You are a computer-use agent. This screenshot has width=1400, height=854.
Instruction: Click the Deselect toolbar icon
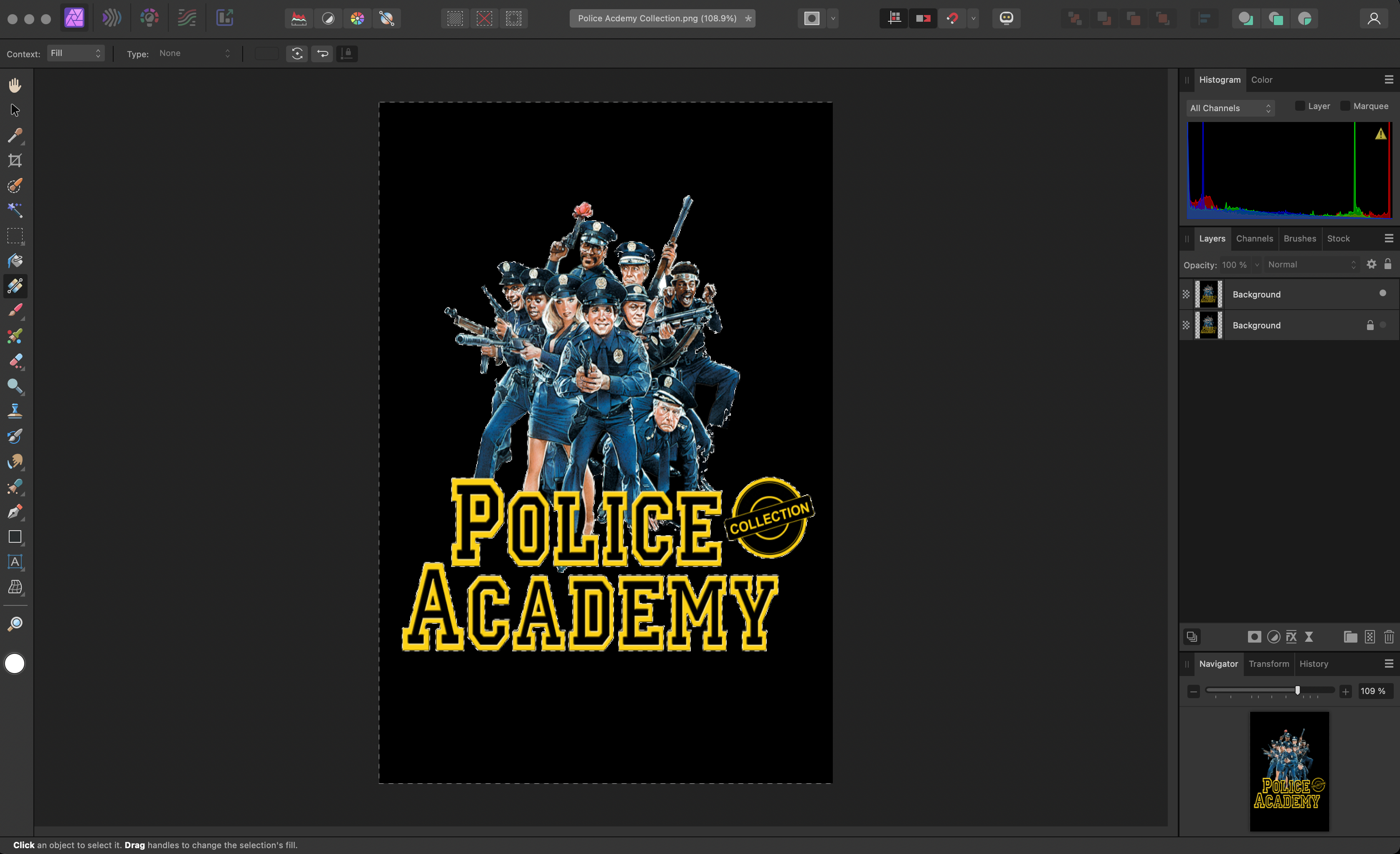pos(484,19)
